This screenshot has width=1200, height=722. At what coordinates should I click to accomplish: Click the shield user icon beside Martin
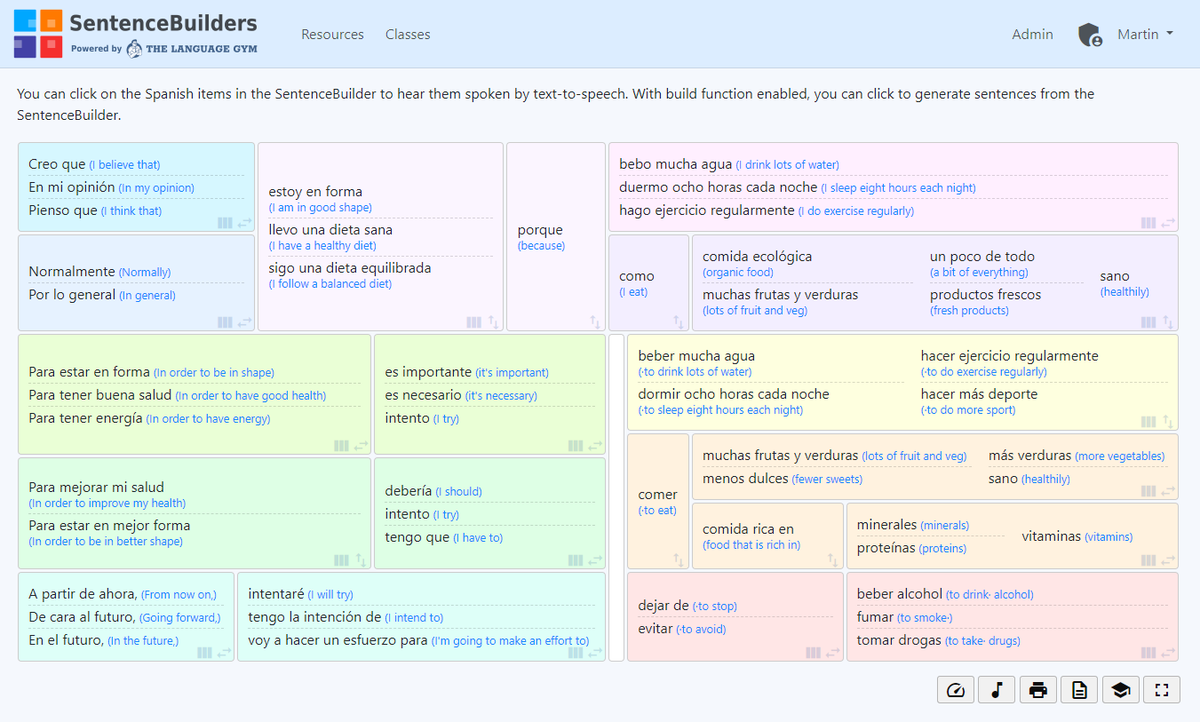(1090, 35)
